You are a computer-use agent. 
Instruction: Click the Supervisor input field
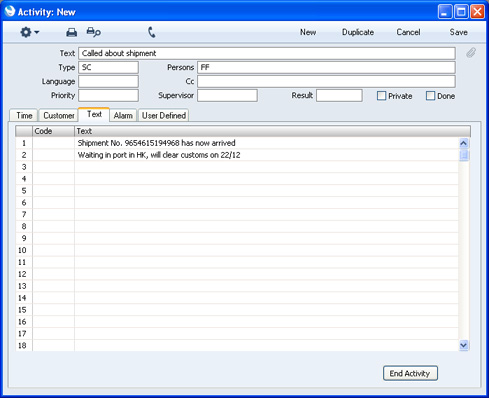tap(227, 95)
